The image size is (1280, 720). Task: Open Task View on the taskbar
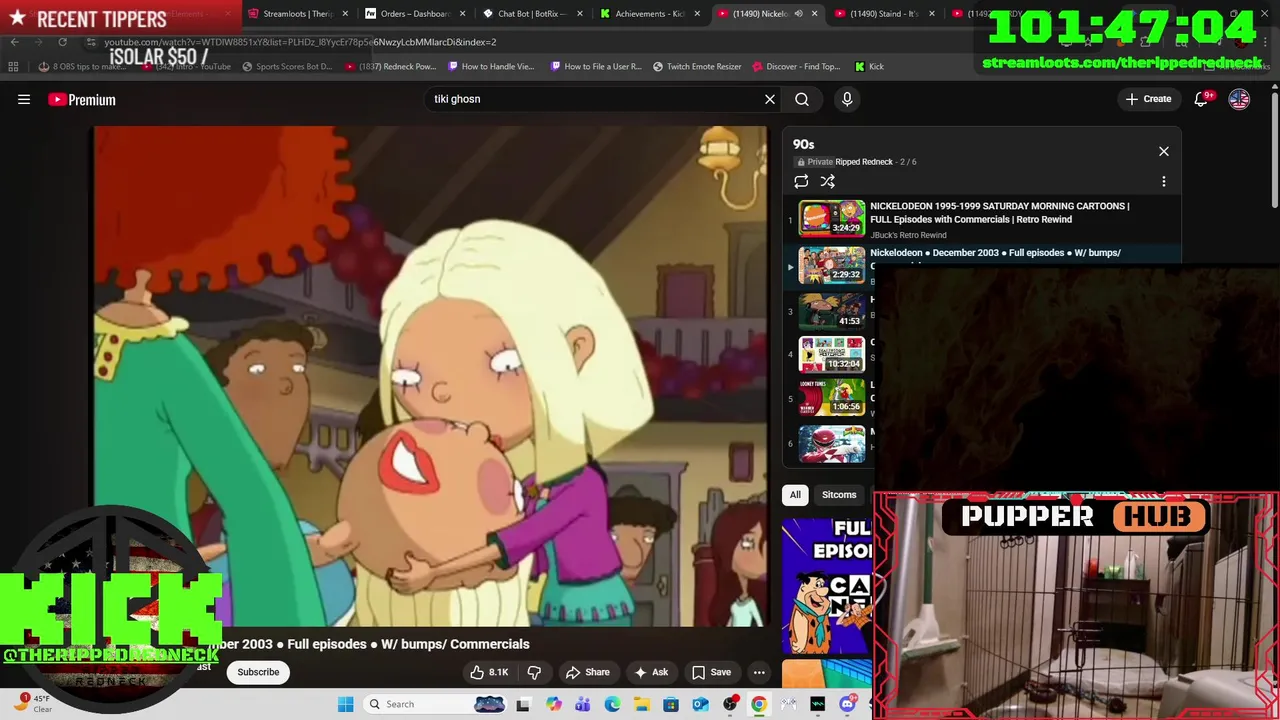[x=523, y=704]
